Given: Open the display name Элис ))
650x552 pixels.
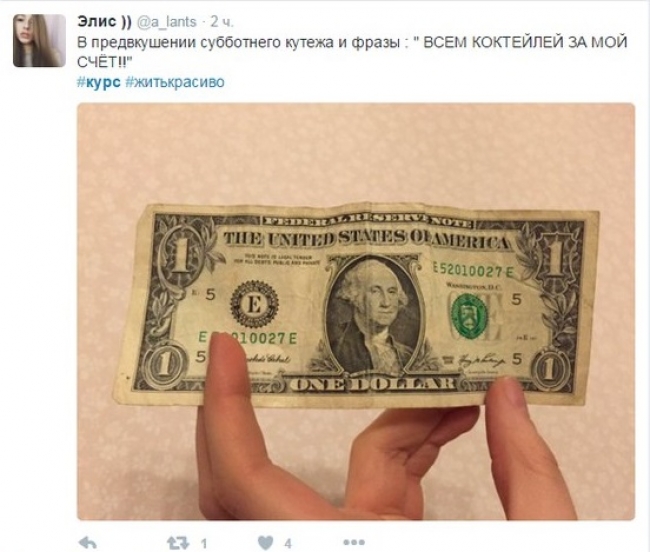Looking at the screenshot, I should coord(104,22).
